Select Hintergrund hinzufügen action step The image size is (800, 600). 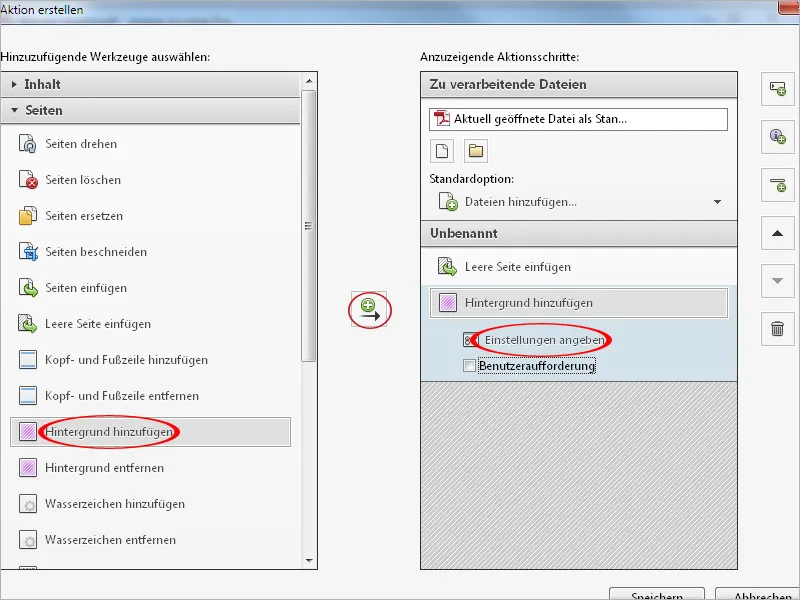tap(579, 303)
